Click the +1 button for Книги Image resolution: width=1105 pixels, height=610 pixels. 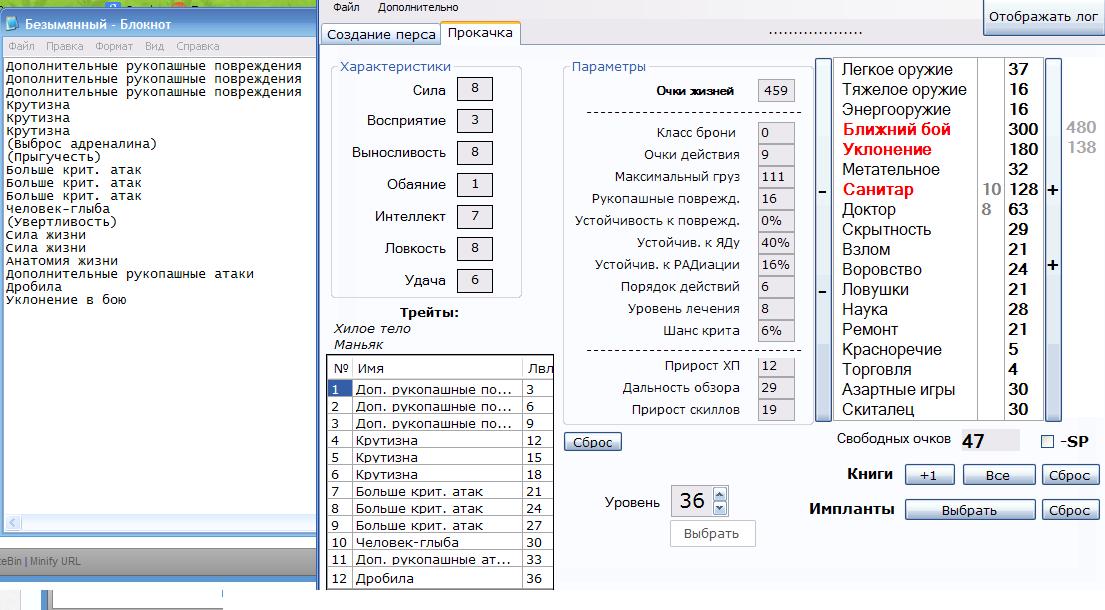tap(928, 476)
